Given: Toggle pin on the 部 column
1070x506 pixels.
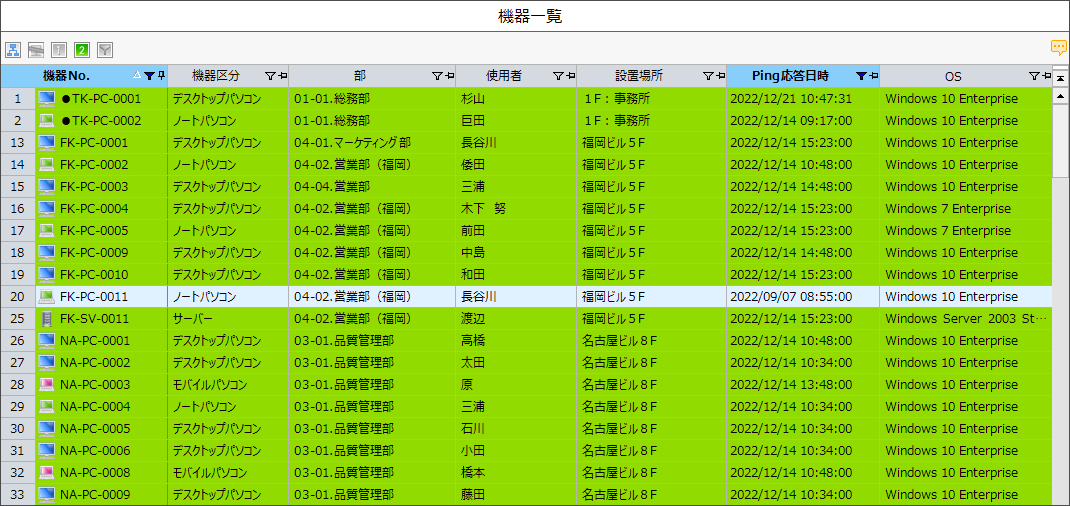Looking at the screenshot, I should click(449, 76).
